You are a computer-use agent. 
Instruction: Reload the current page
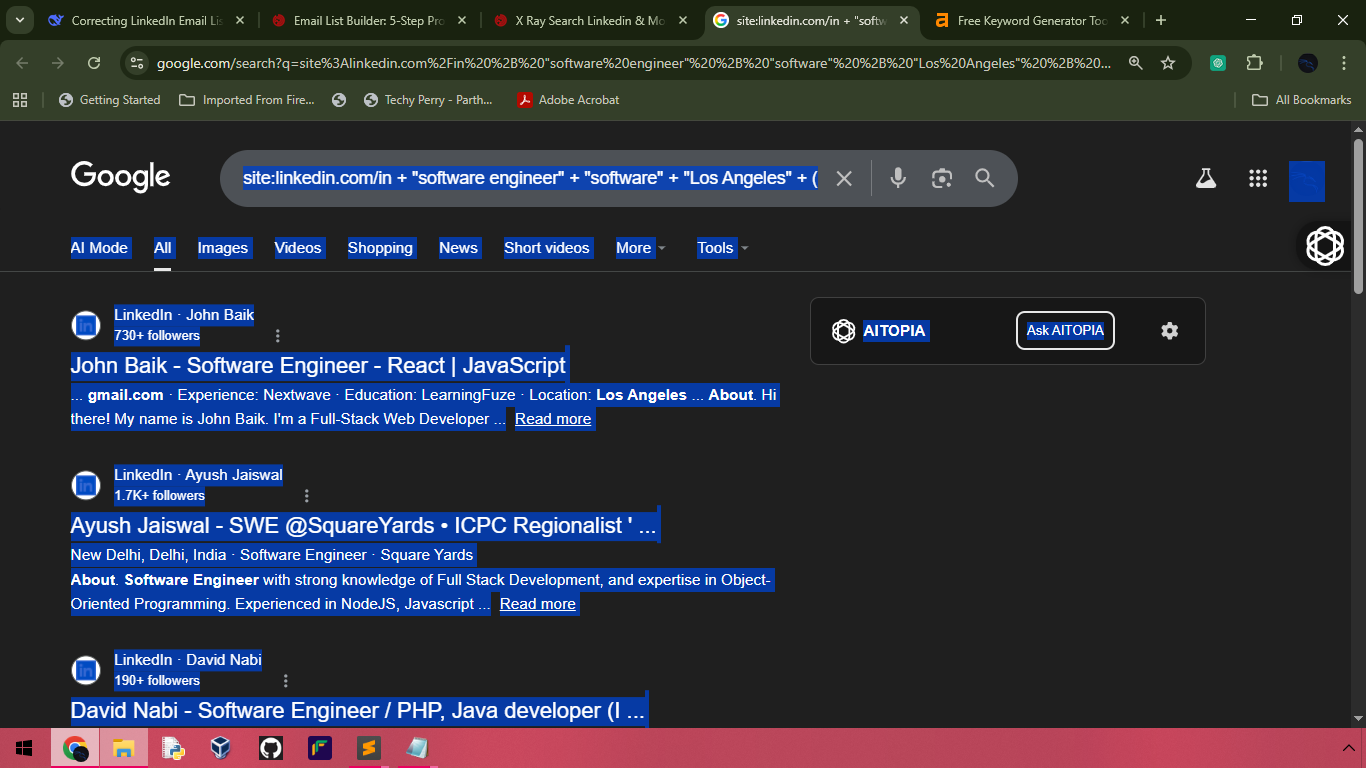click(94, 63)
